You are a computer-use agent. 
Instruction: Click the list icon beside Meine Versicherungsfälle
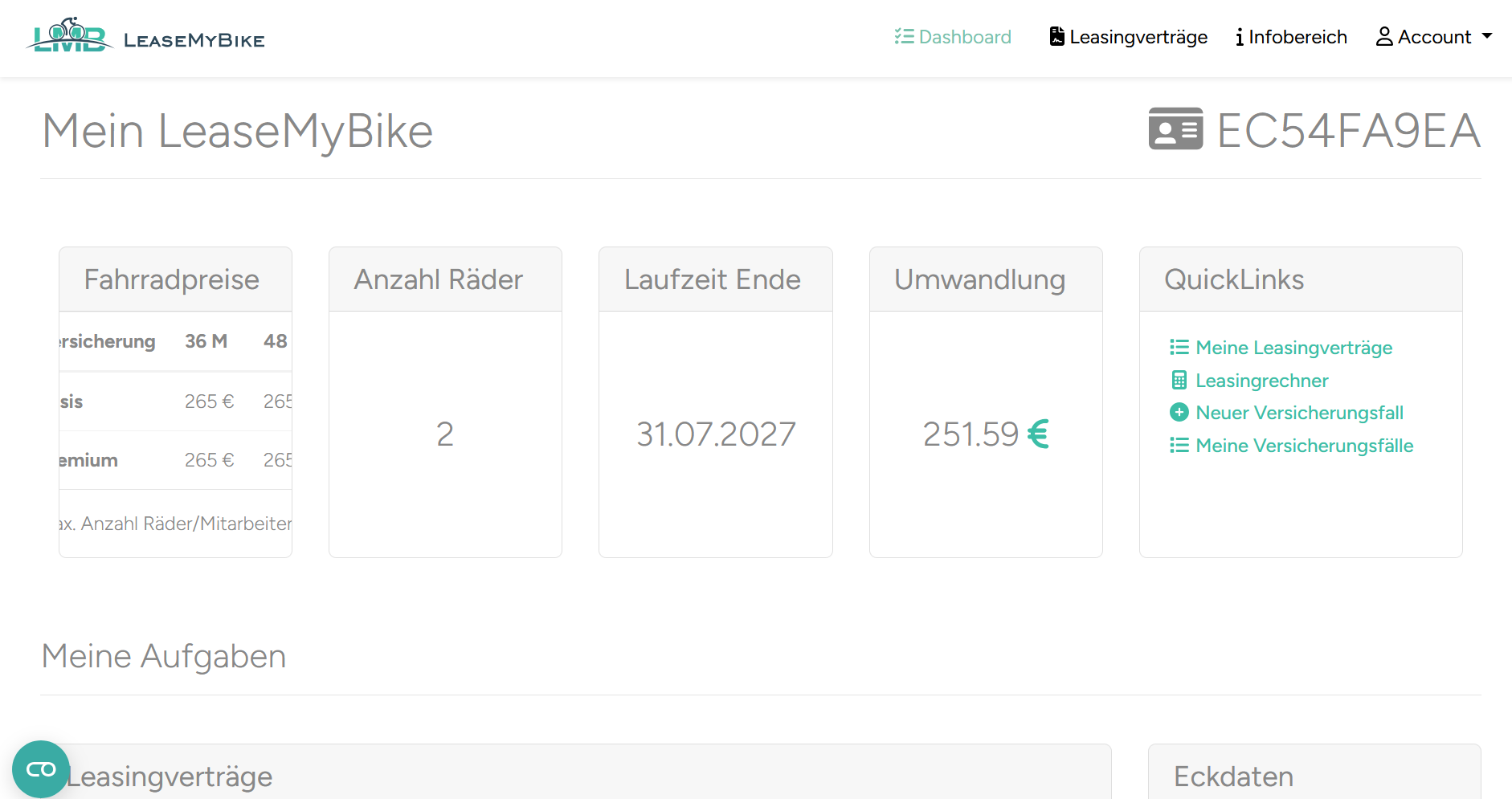pos(1179,446)
